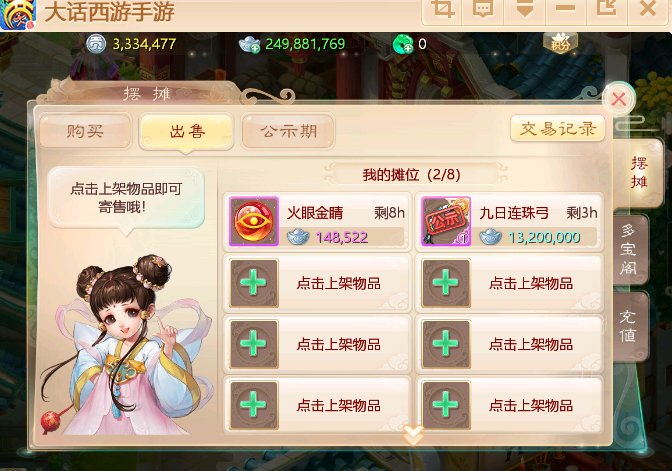The height and width of the screenshot is (471, 672).
Task: Add jade currency via the green plus icon
Action: click(x=403, y=44)
